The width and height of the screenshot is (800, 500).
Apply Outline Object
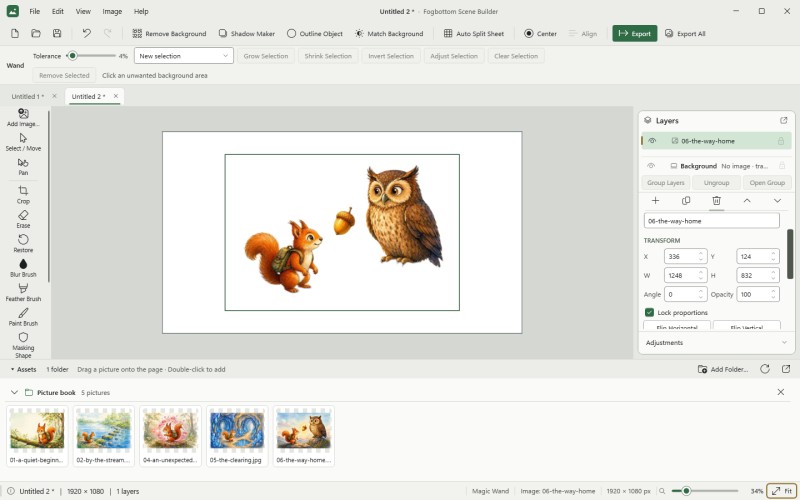click(315, 34)
